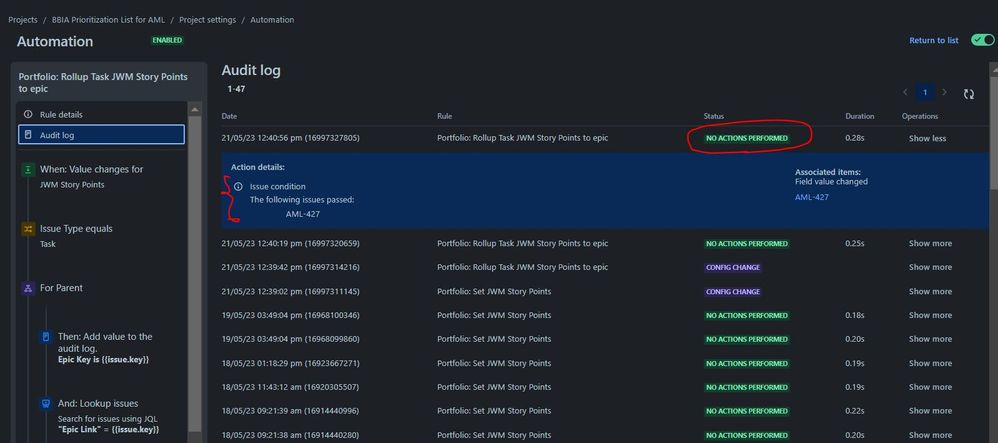The width and height of the screenshot is (998, 443).
Task: Click the Return to list link
Action: [933, 40]
